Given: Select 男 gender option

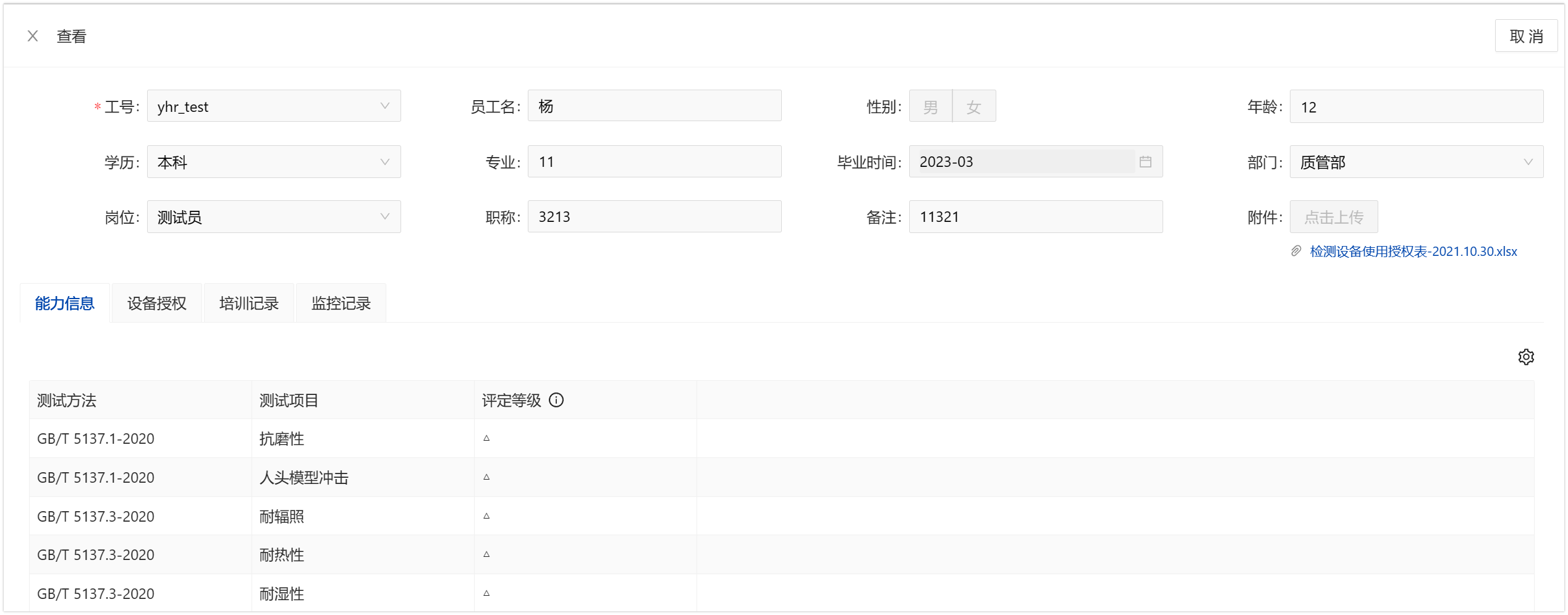Looking at the screenshot, I should (930, 107).
